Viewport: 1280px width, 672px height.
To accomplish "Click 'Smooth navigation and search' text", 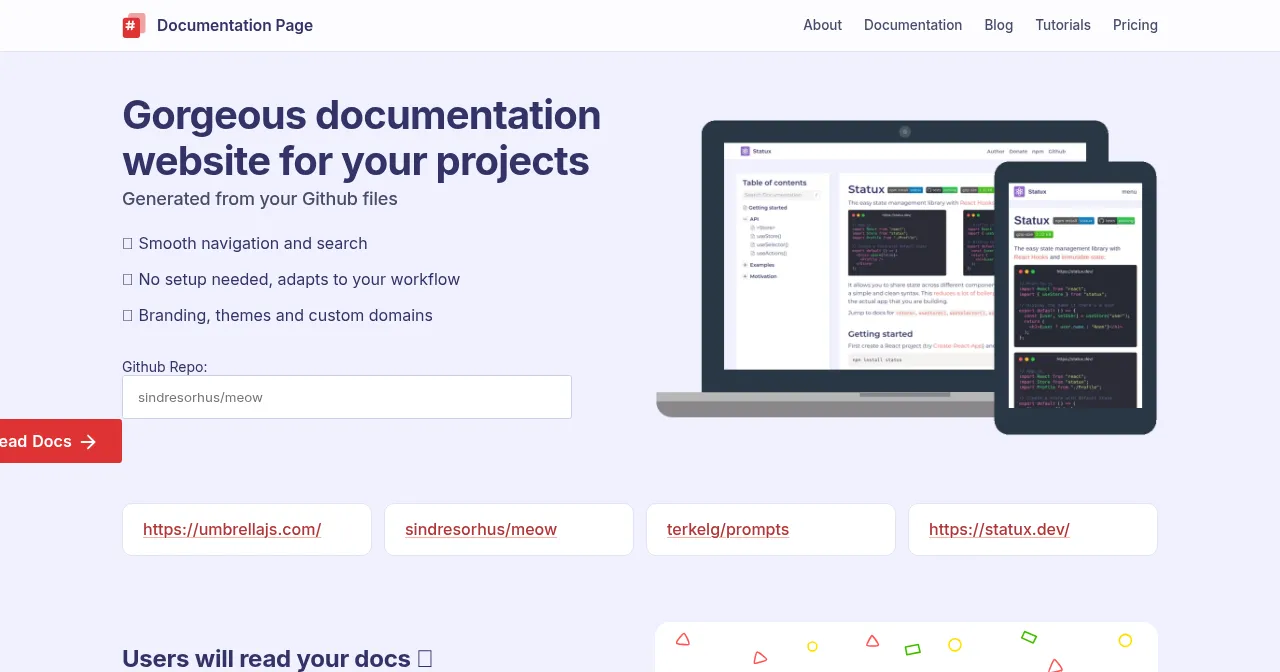I will [253, 243].
